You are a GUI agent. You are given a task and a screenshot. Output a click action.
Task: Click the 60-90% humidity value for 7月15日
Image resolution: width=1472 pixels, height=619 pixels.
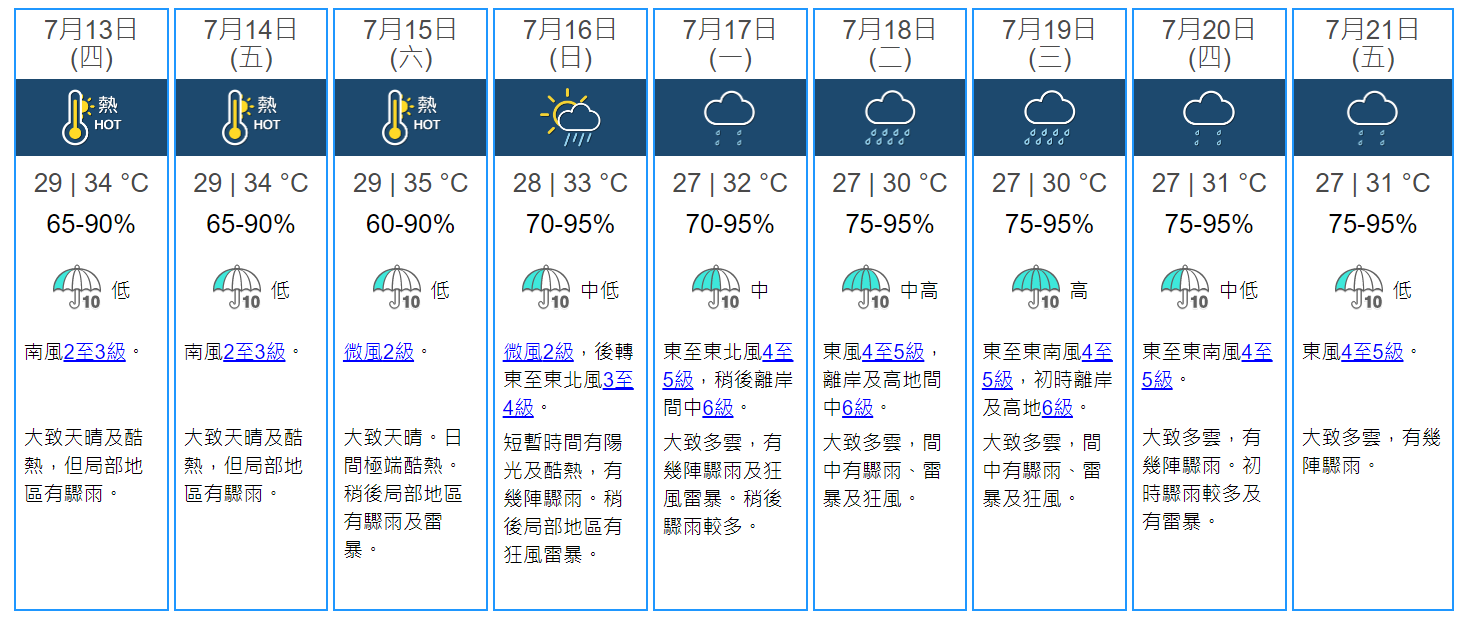[410, 224]
